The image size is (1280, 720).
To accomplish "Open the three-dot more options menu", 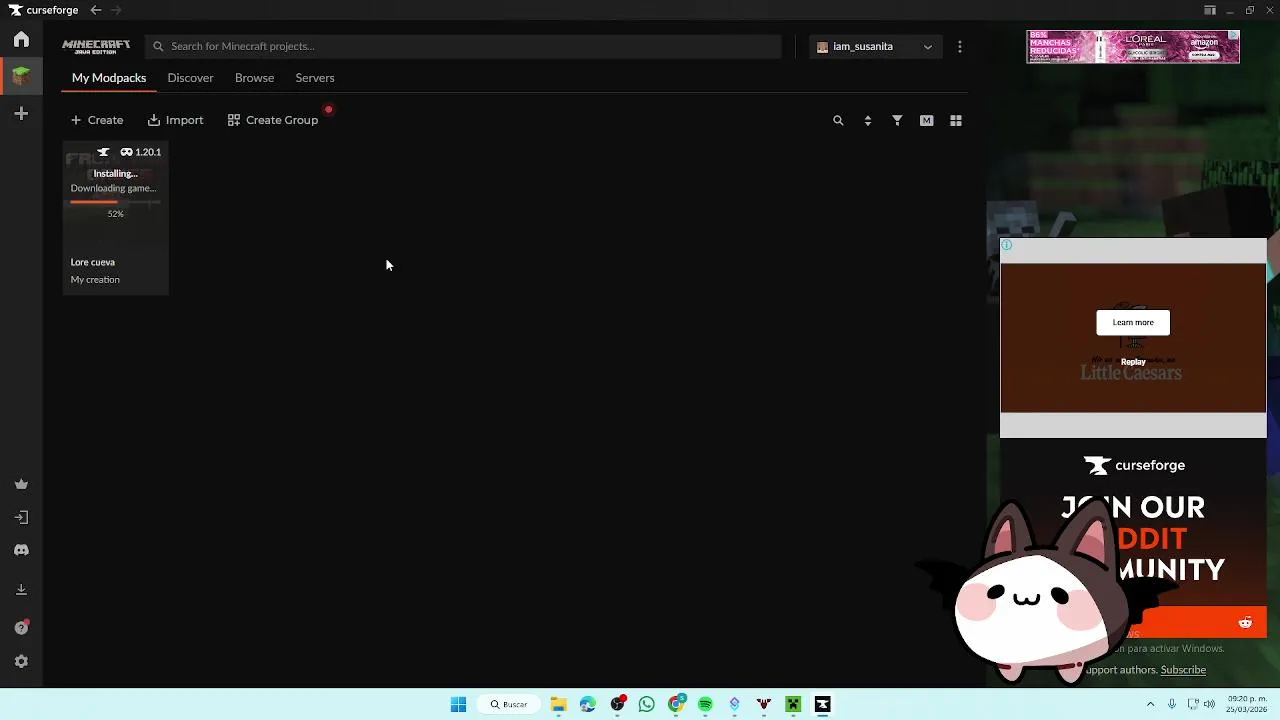I will [x=960, y=46].
